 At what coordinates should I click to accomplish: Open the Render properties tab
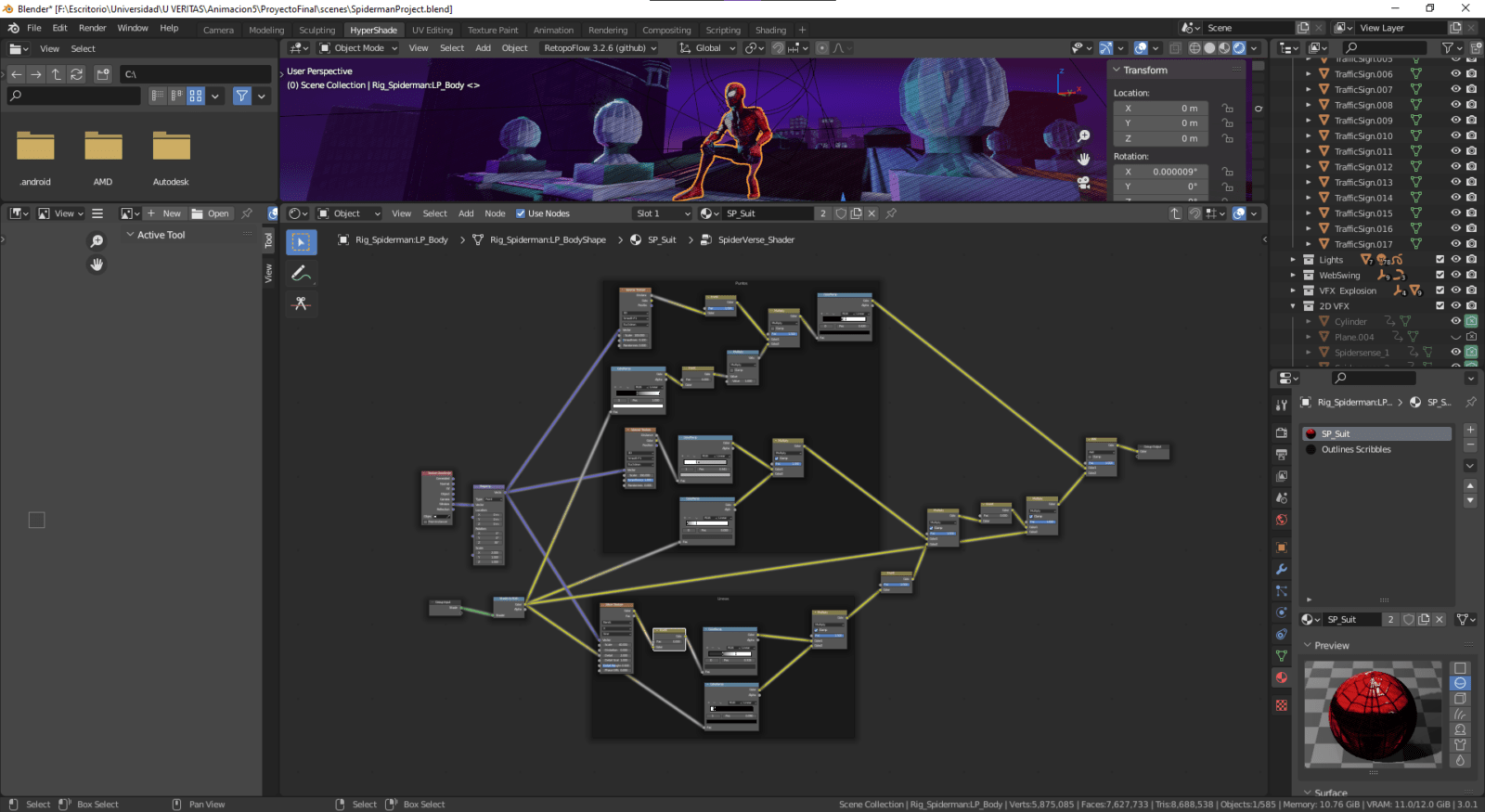click(x=1282, y=432)
